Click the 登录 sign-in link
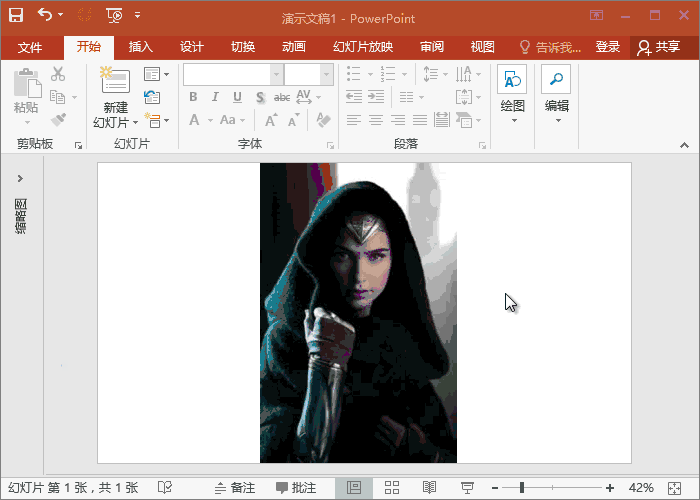 608,47
